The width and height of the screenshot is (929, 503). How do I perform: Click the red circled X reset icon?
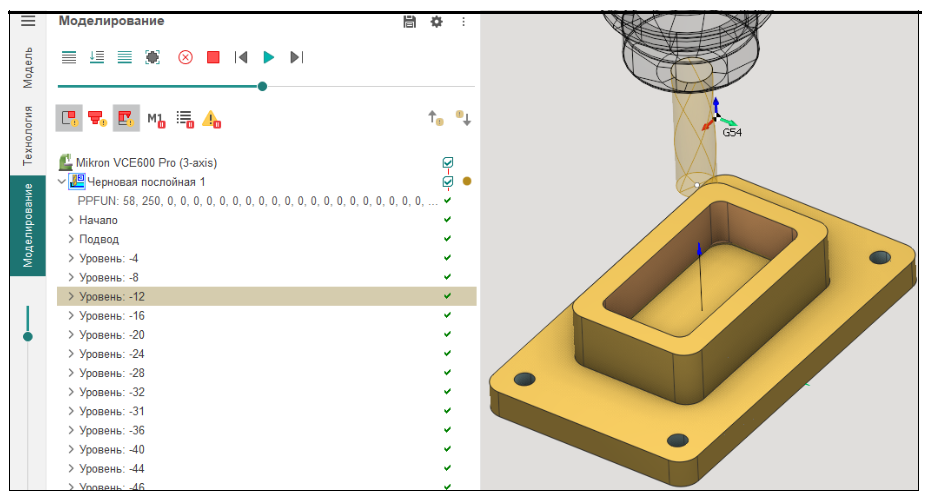(185, 57)
